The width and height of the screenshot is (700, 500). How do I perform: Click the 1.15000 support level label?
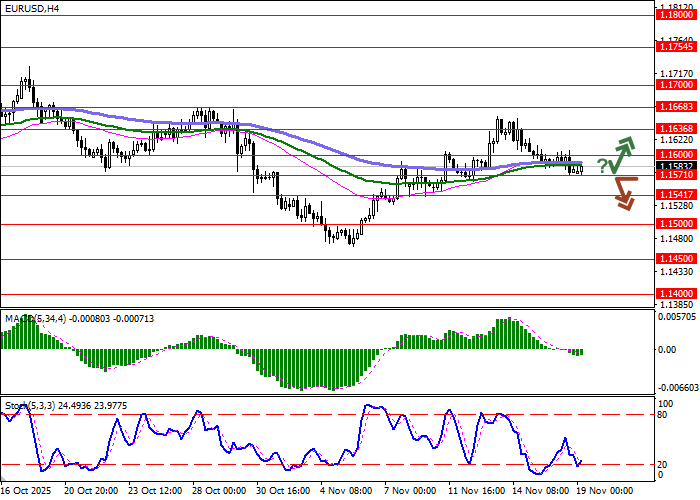coord(676,224)
